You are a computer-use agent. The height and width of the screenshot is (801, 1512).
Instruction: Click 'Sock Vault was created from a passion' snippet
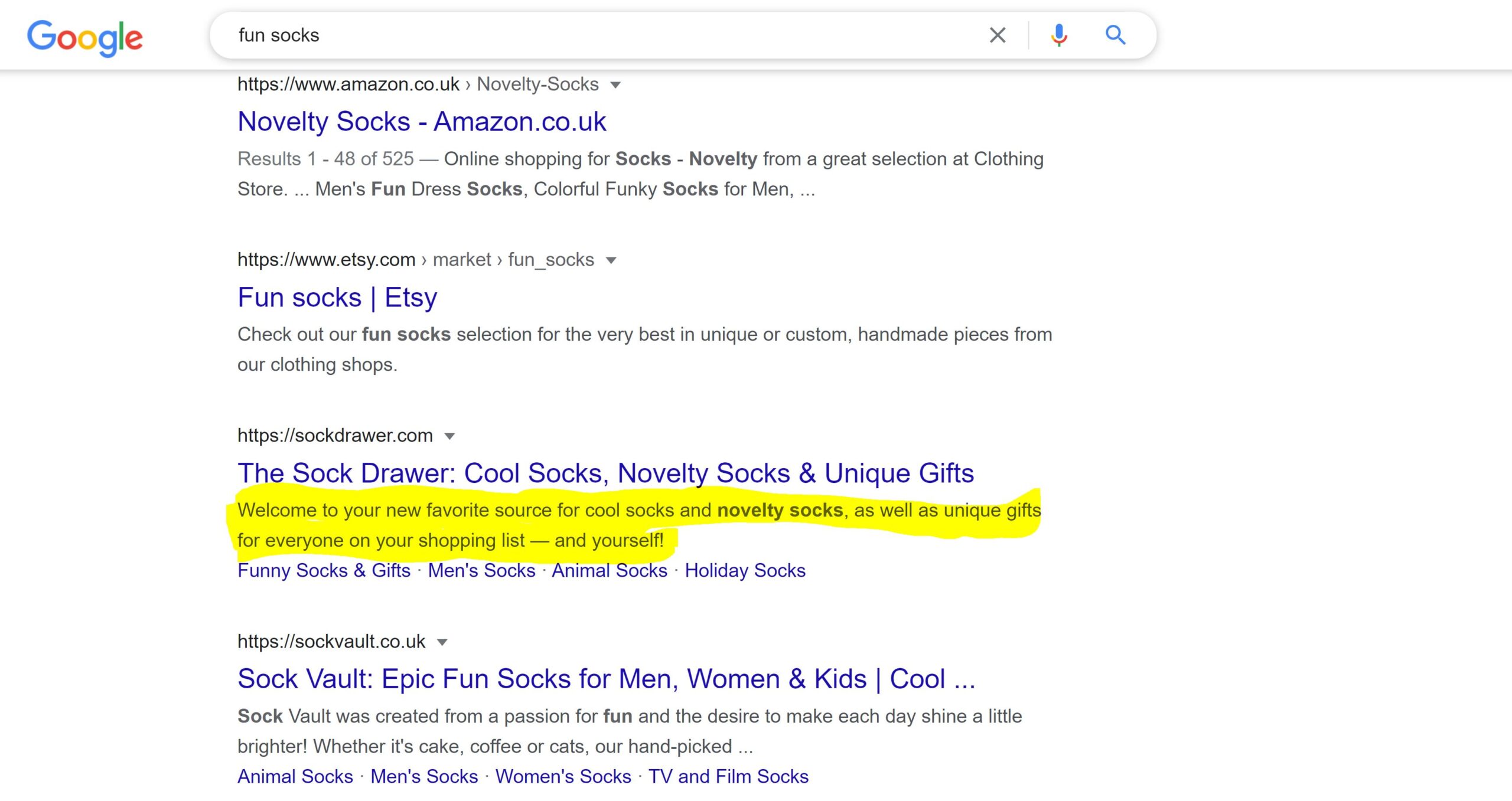click(630, 731)
